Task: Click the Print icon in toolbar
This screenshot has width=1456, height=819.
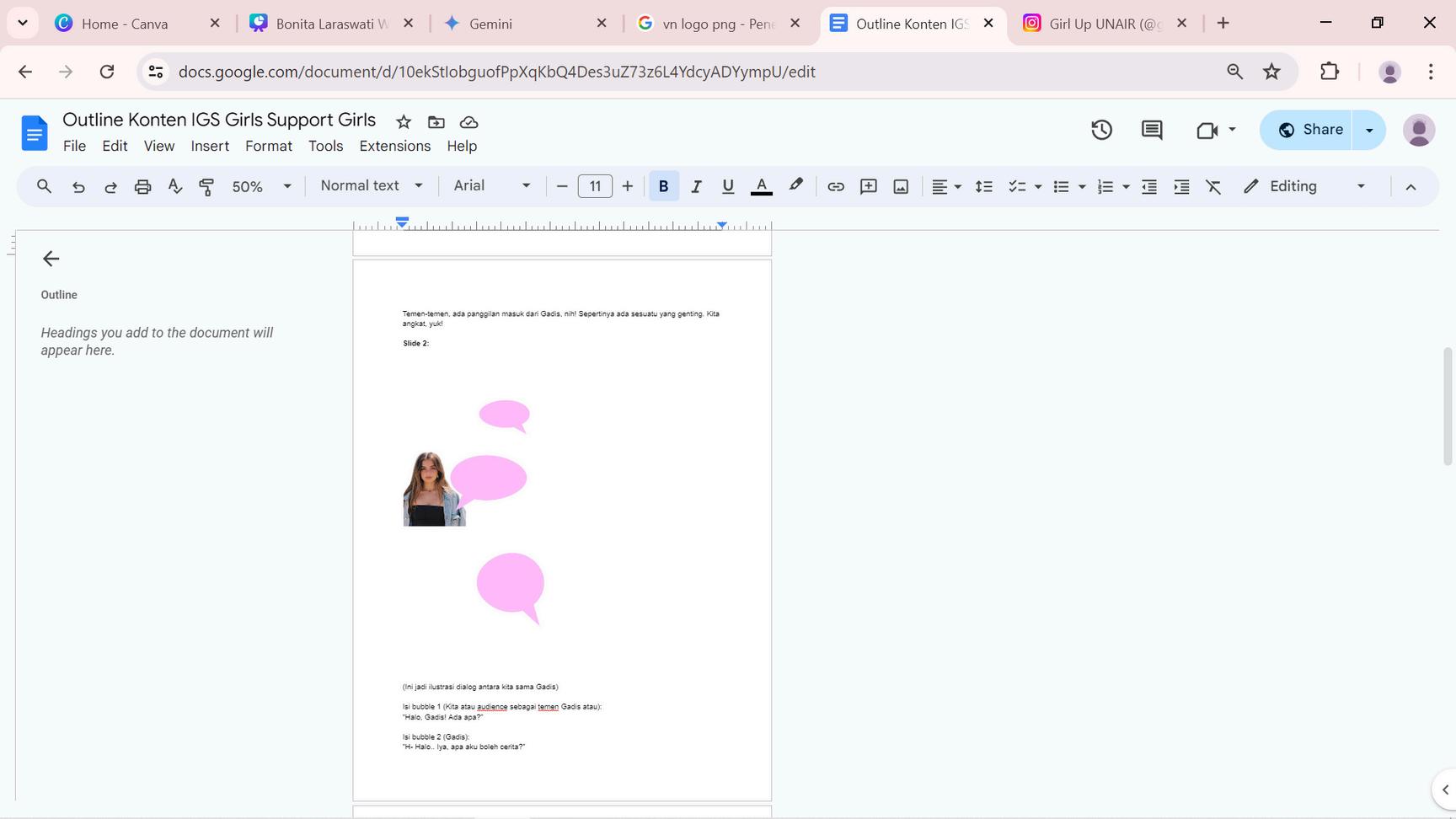Action: [142, 186]
